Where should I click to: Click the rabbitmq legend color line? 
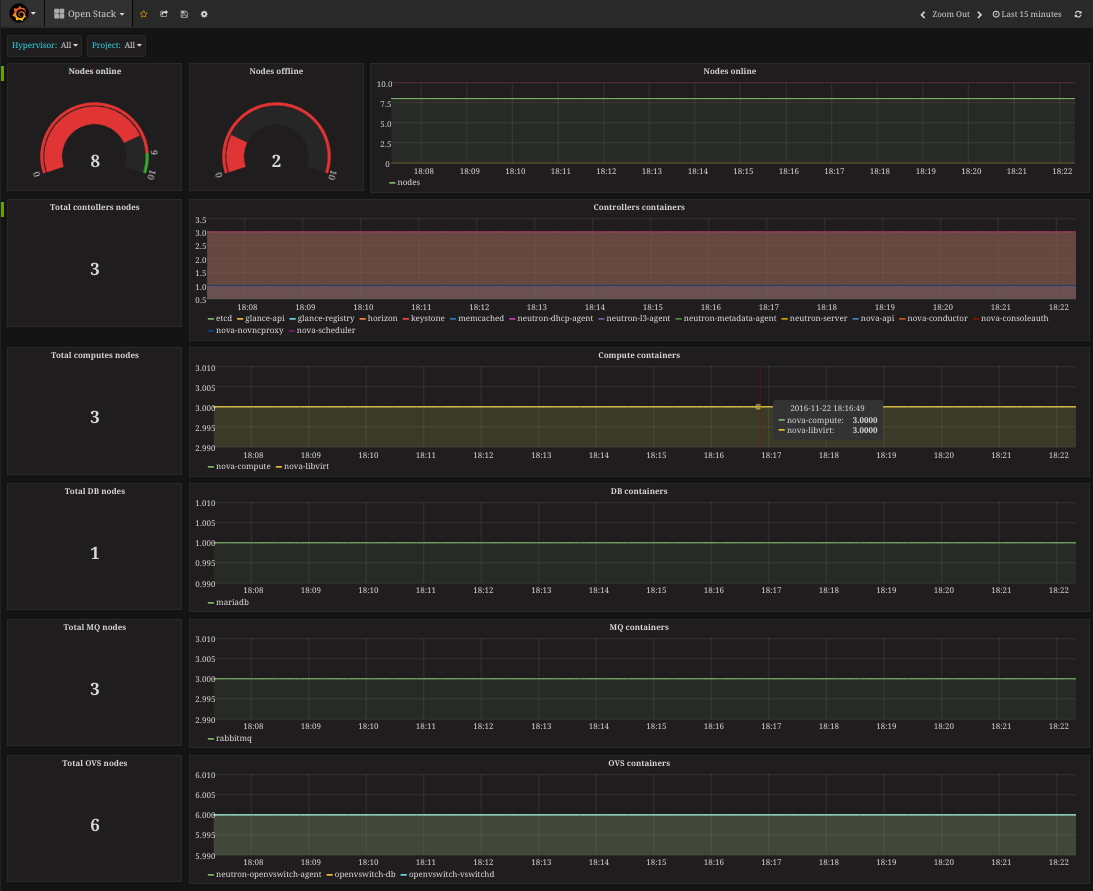210,738
